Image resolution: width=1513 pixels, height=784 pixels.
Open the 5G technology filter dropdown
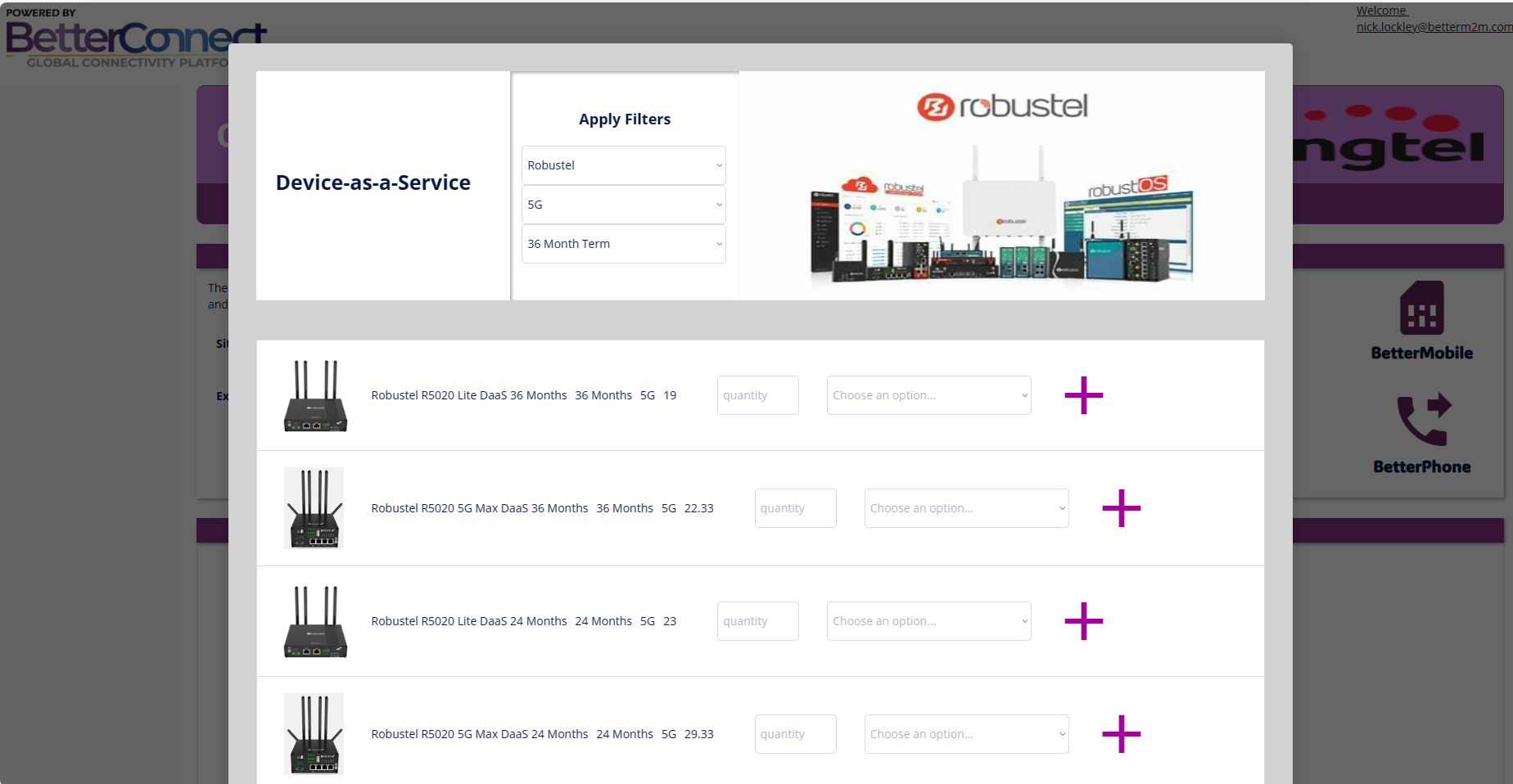(624, 205)
